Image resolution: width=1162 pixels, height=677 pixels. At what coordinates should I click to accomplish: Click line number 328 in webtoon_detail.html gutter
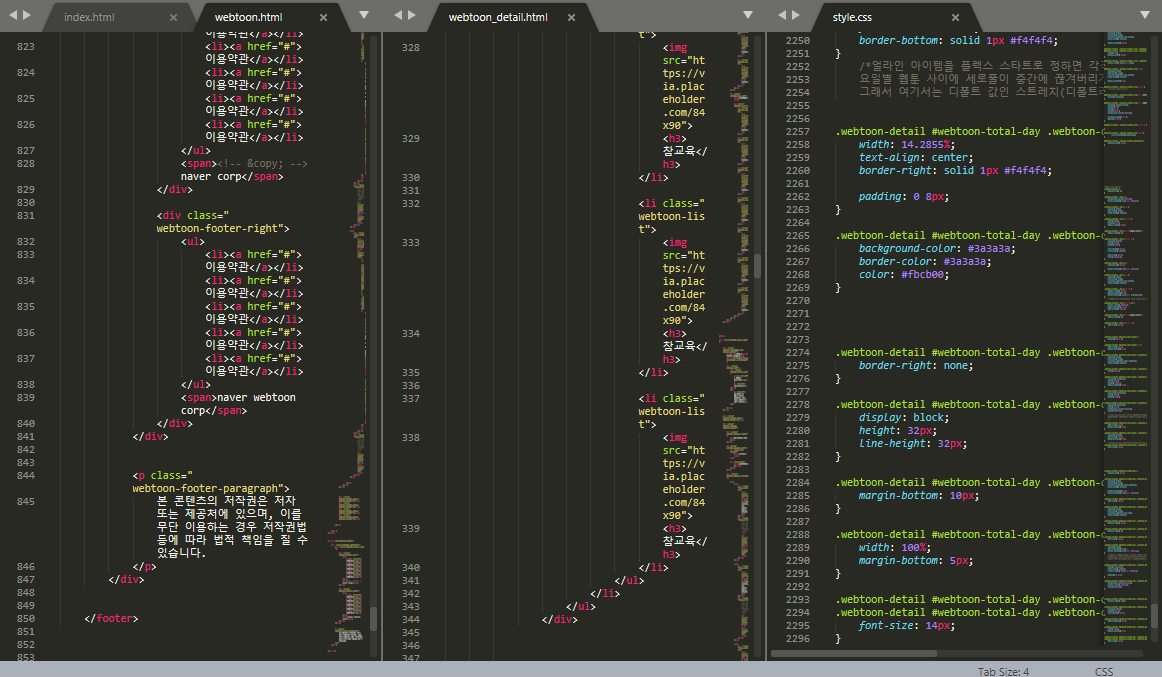[411, 47]
